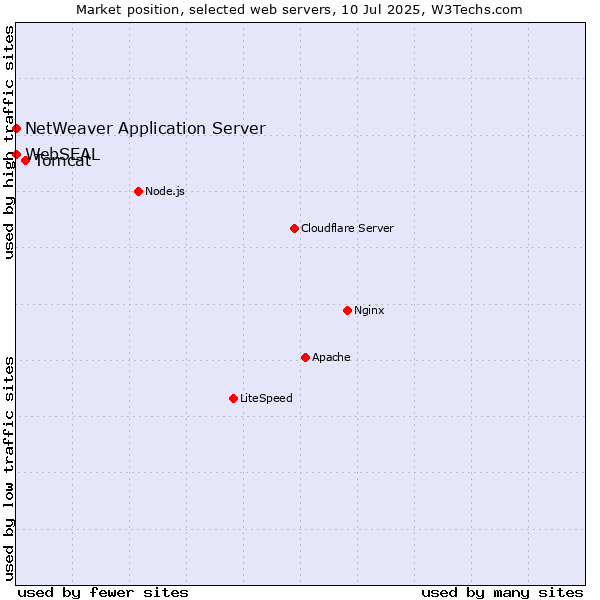
Task: Click the red Nginx data point
Action: coord(348,310)
